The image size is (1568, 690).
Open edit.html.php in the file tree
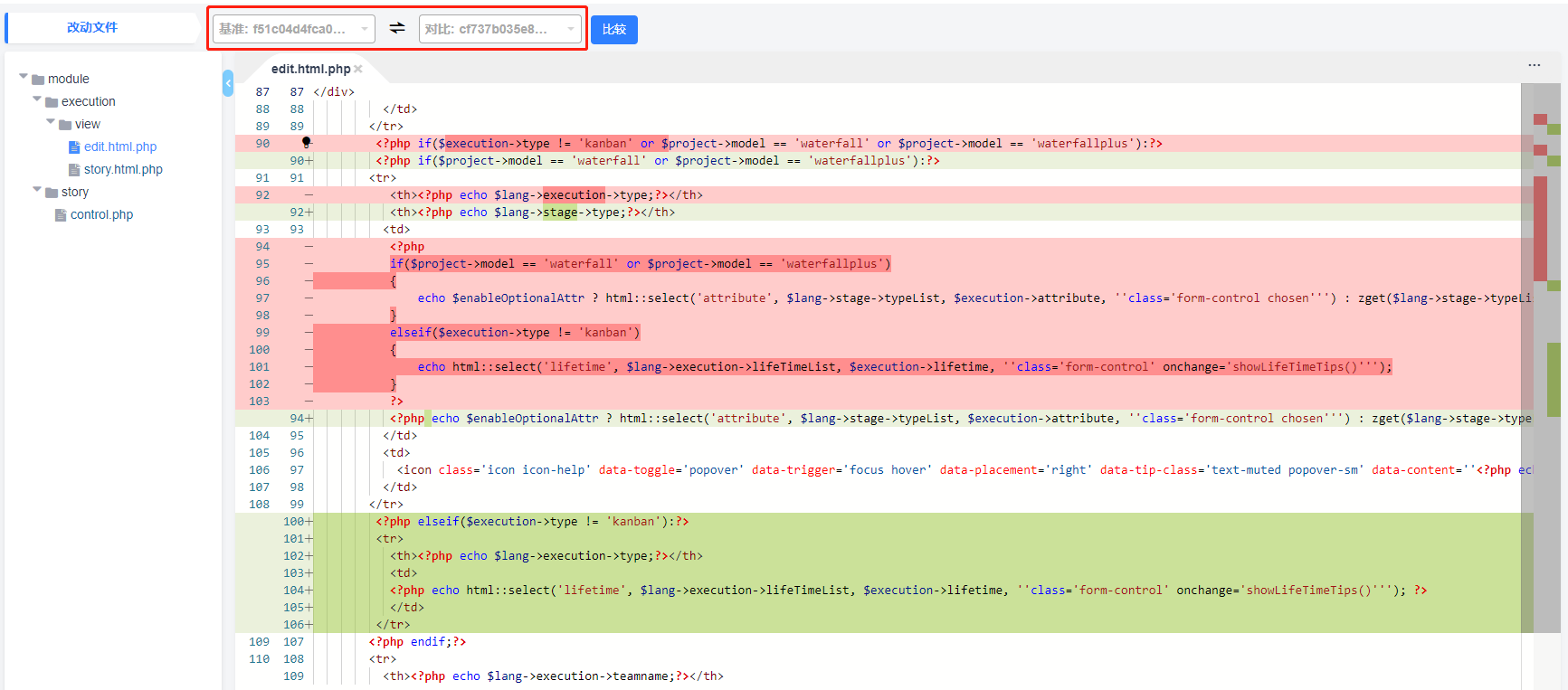coord(120,147)
